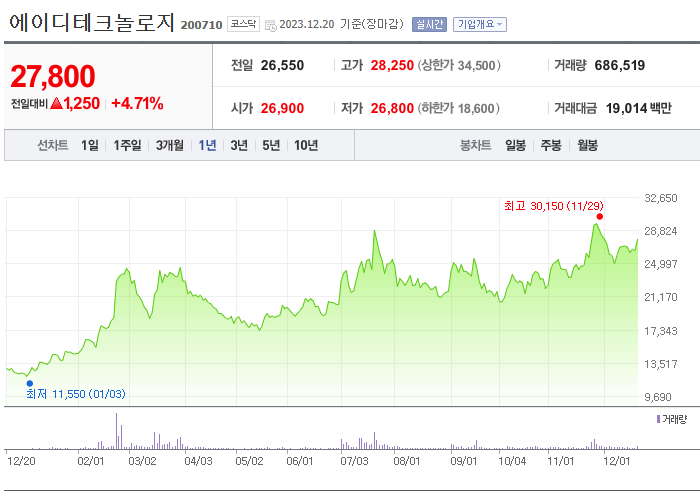Screen dimensions: 700x491
Task: Click the 고가 value 28,250
Action: 392,66
